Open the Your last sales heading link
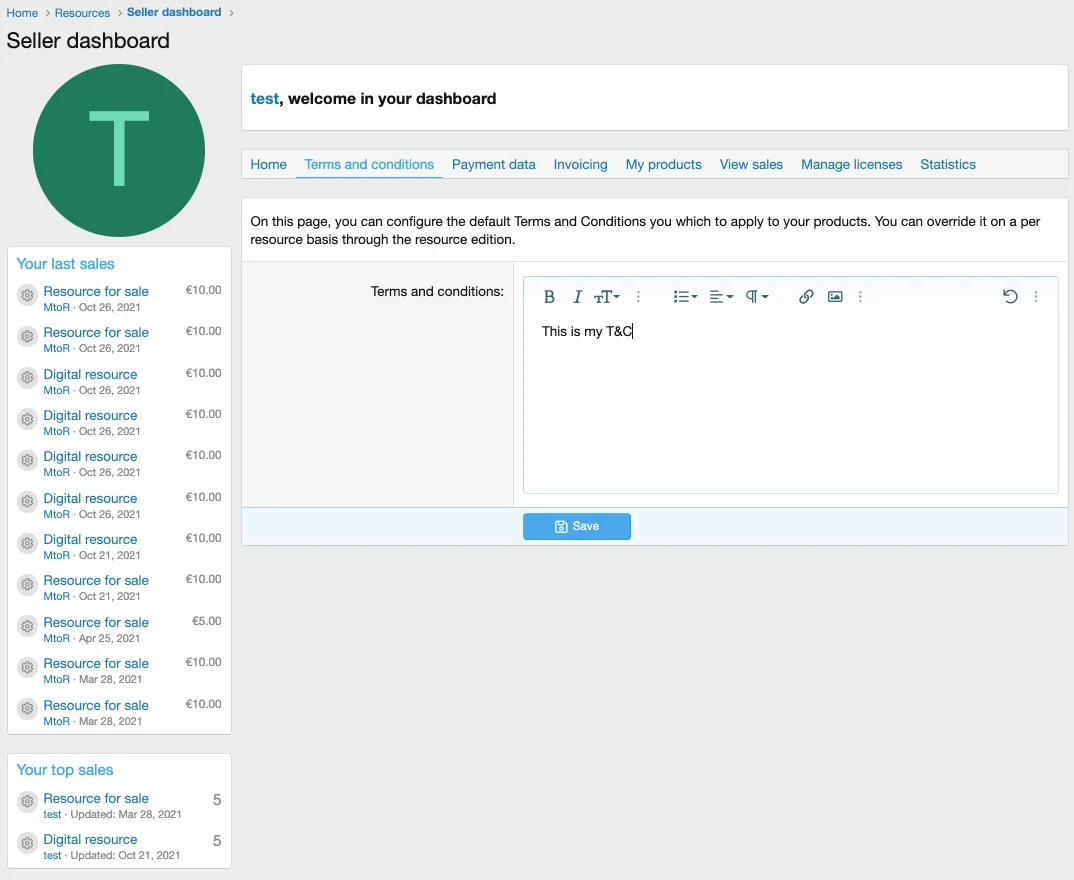 (x=65, y=264)
